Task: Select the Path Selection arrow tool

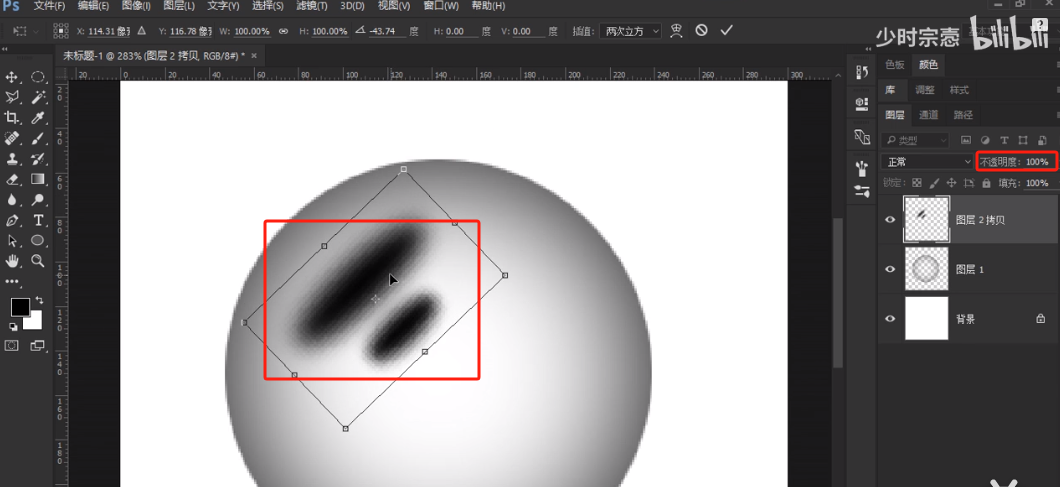Action: point(11,241)
